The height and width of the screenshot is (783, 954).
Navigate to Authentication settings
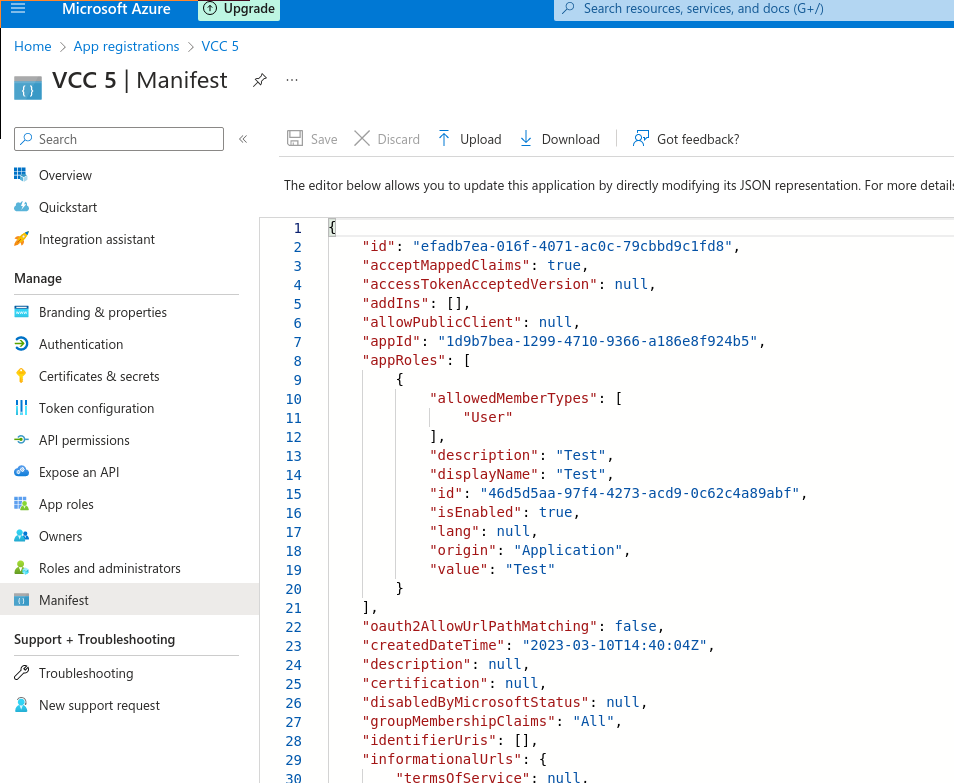click(x=81, y=344)
